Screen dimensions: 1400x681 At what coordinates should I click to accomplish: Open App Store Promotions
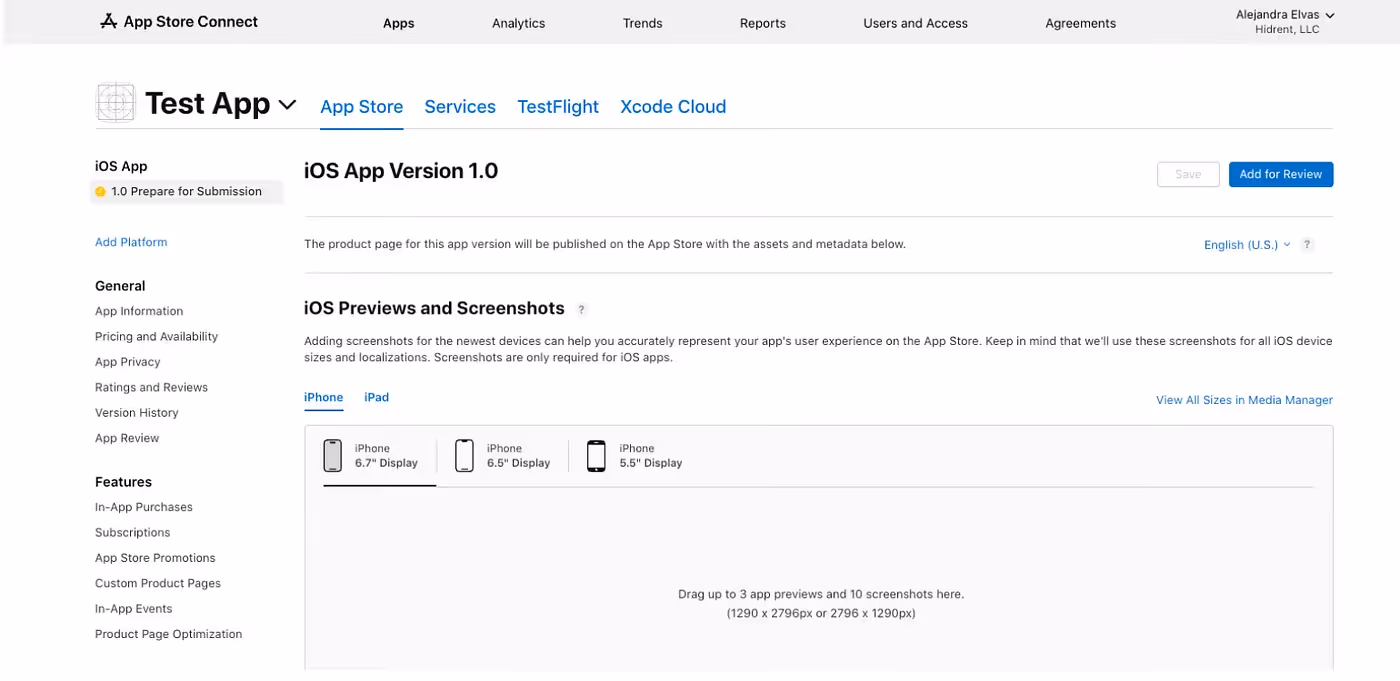click(x=155, y=558)
